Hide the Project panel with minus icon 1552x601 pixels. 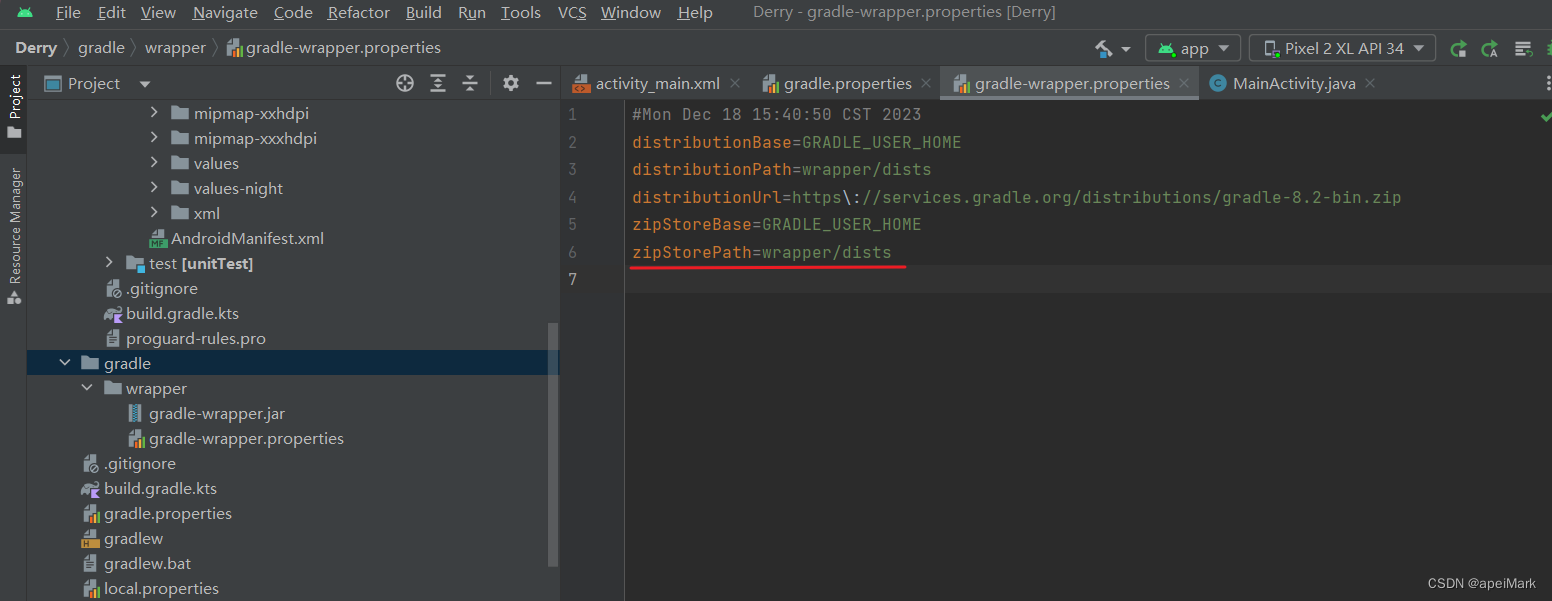point(544,84)
